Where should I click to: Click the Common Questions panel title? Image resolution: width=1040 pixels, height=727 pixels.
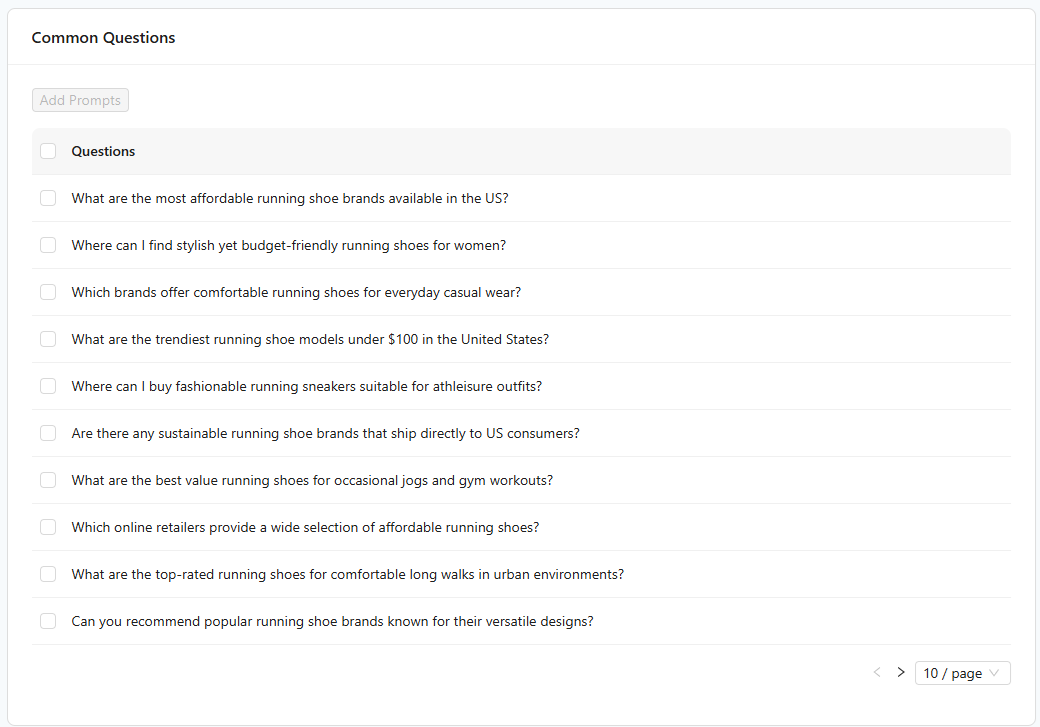tap(103, 38)
